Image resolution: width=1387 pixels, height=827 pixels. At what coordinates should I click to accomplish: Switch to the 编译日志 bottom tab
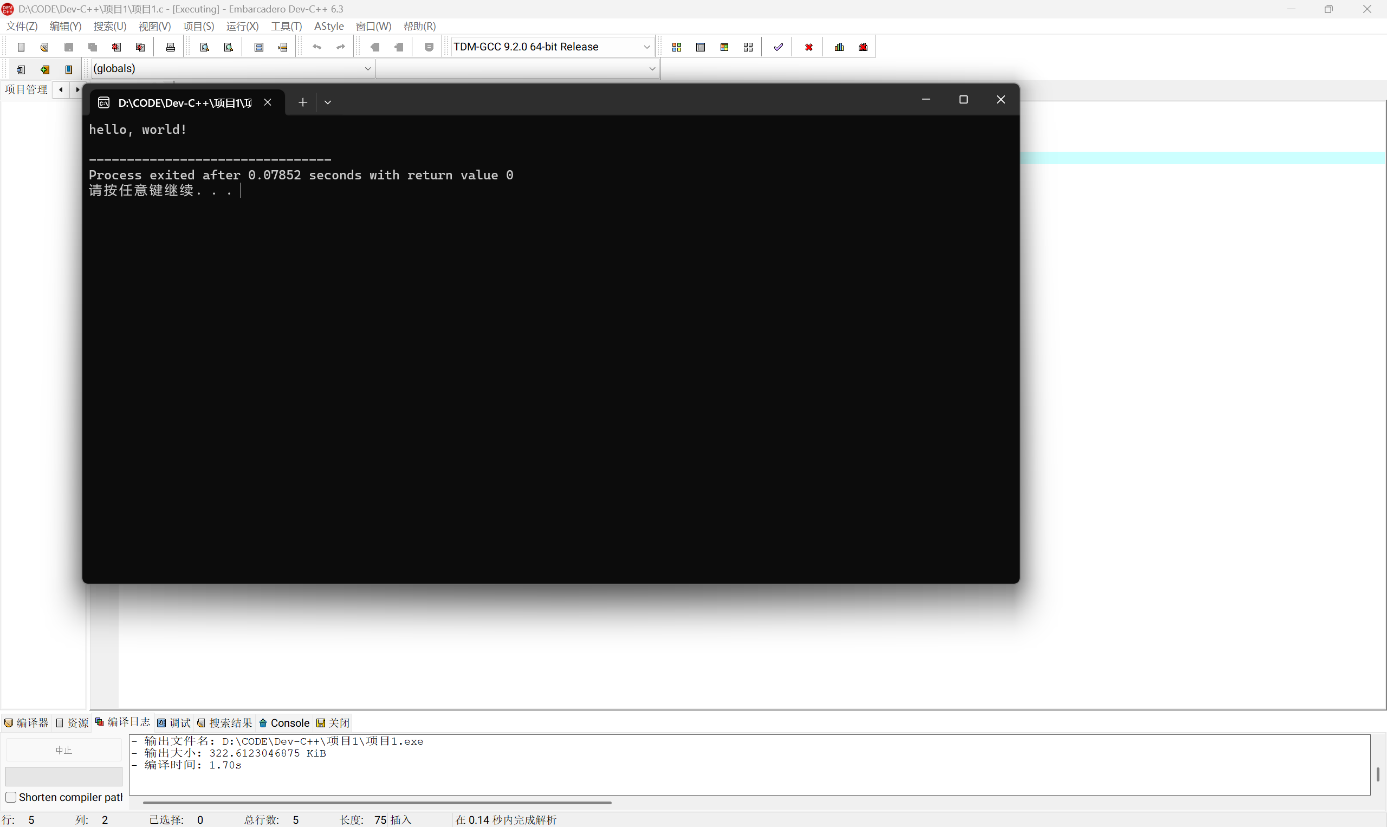(123, 722)
